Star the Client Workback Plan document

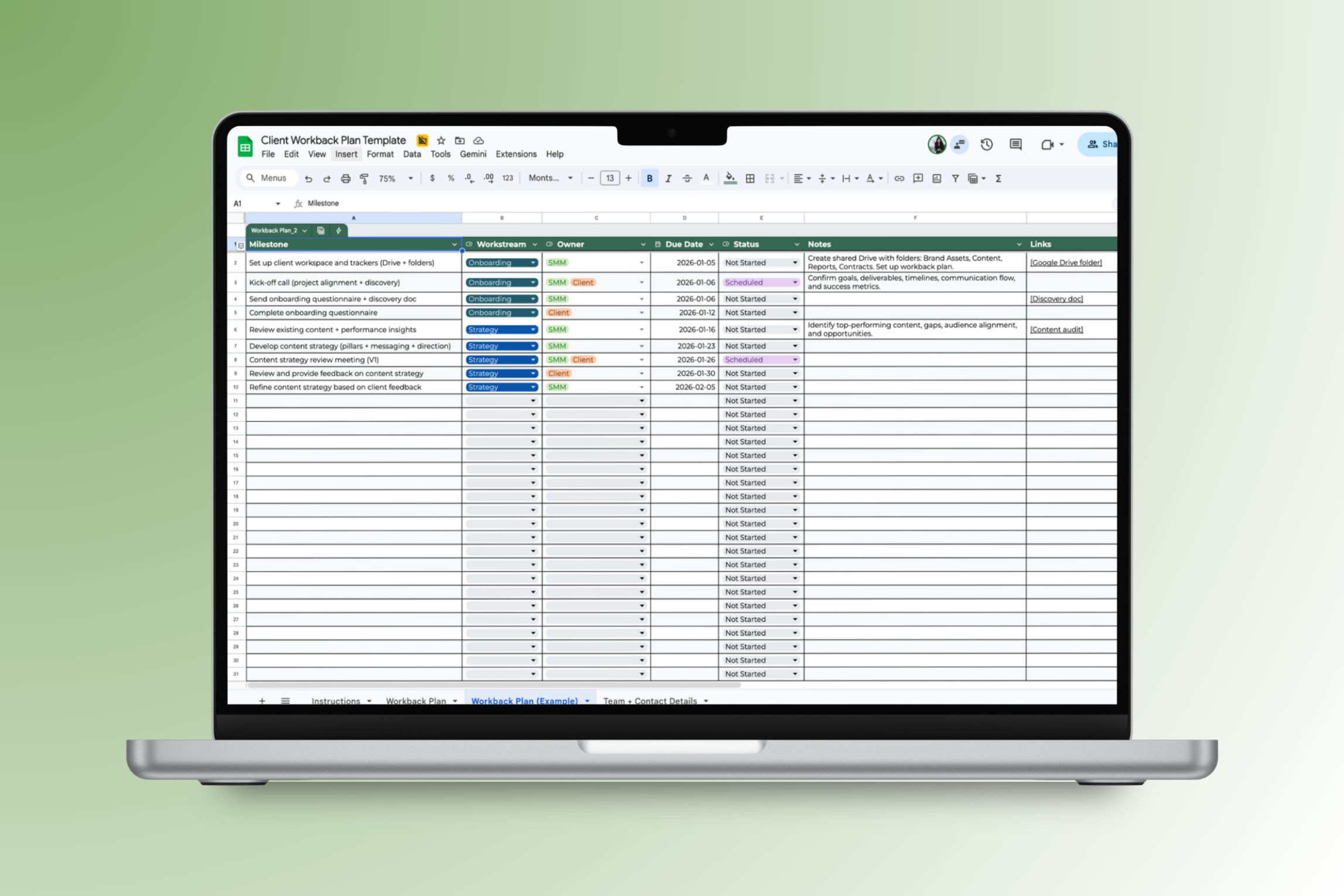click(441, 141)
